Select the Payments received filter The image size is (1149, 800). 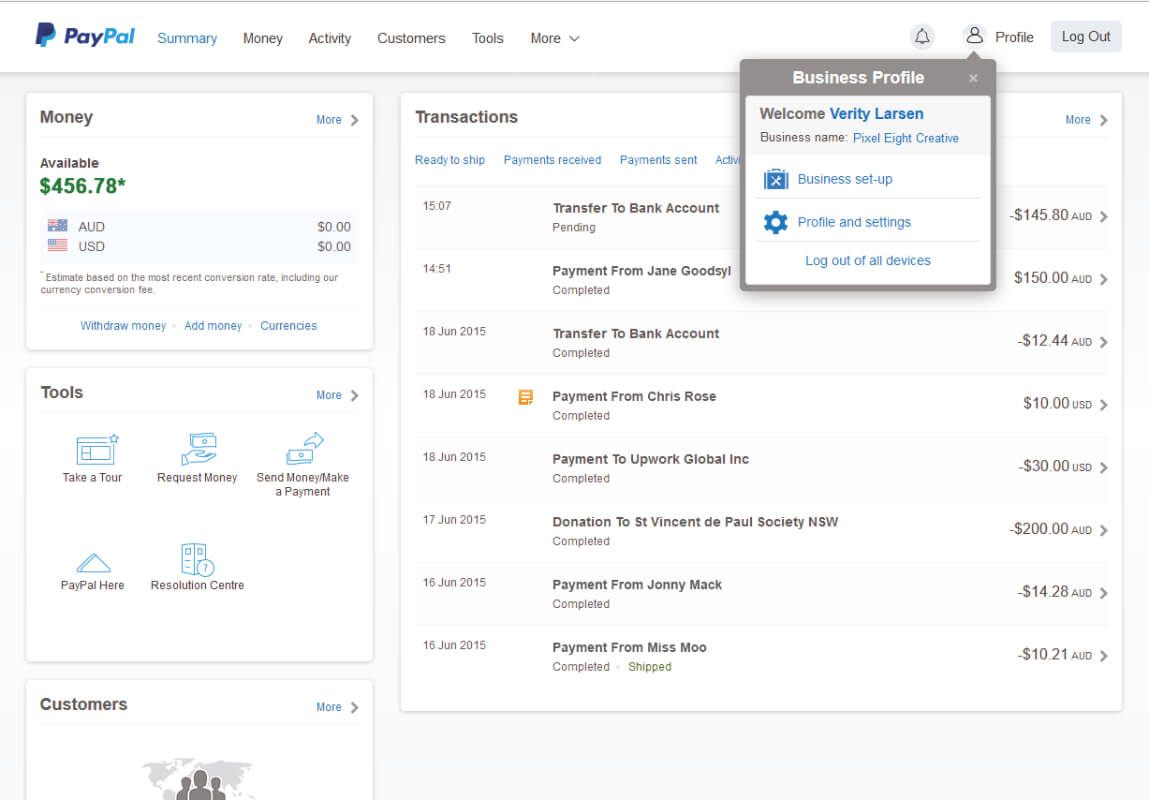(552, 160)
